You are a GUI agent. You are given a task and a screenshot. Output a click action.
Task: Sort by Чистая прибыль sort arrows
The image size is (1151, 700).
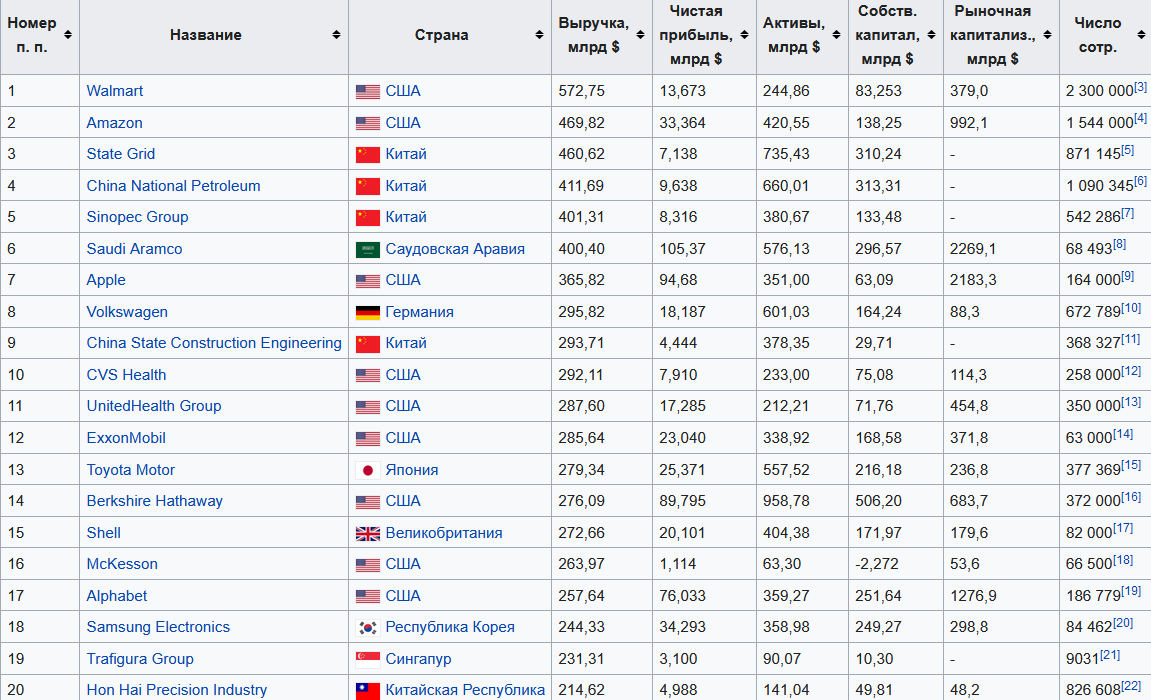[742, 35]
